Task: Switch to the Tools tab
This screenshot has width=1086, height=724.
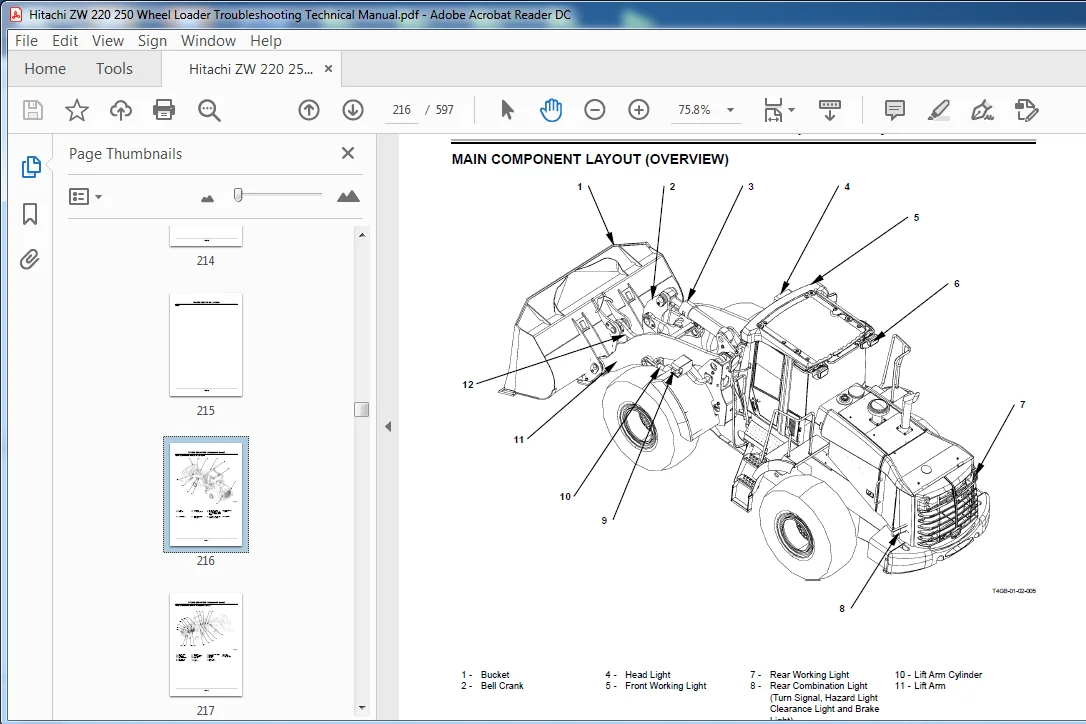Action: pos(114,69)
